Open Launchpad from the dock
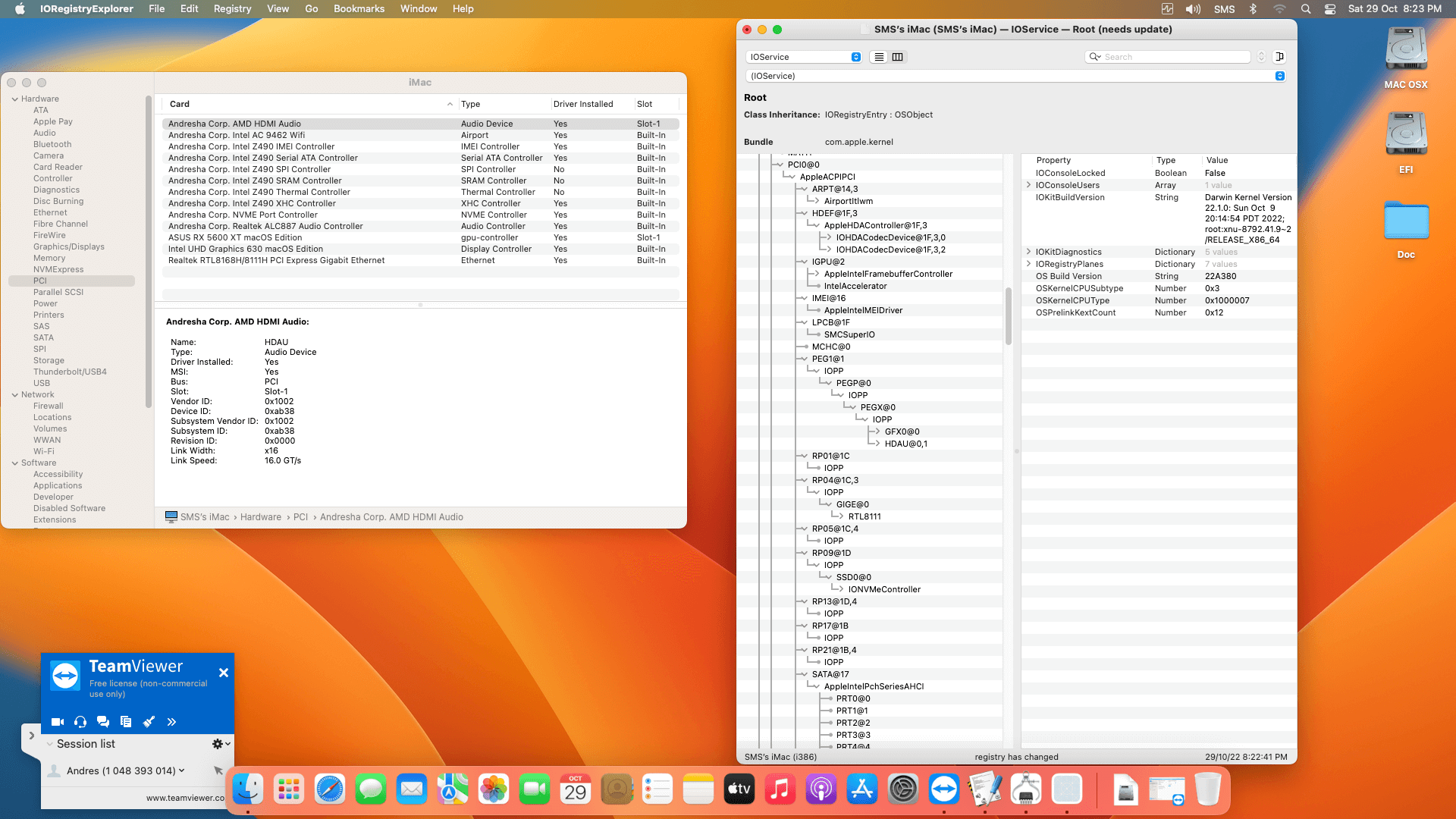The width and height of the screenshot is (1456, 819). tap(289, 790)
